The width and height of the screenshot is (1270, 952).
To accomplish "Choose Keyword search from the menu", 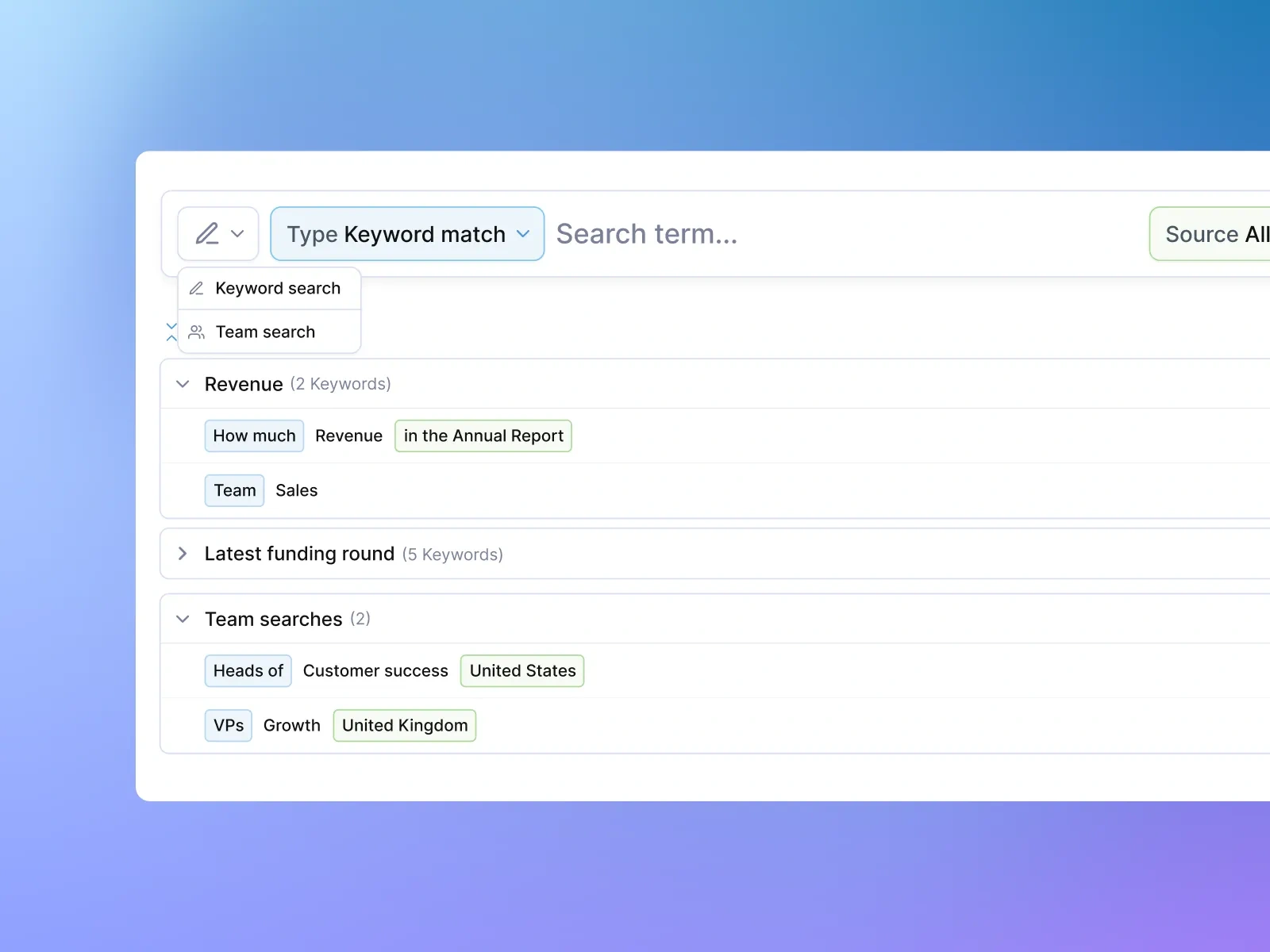I will [x=269, y=288].
